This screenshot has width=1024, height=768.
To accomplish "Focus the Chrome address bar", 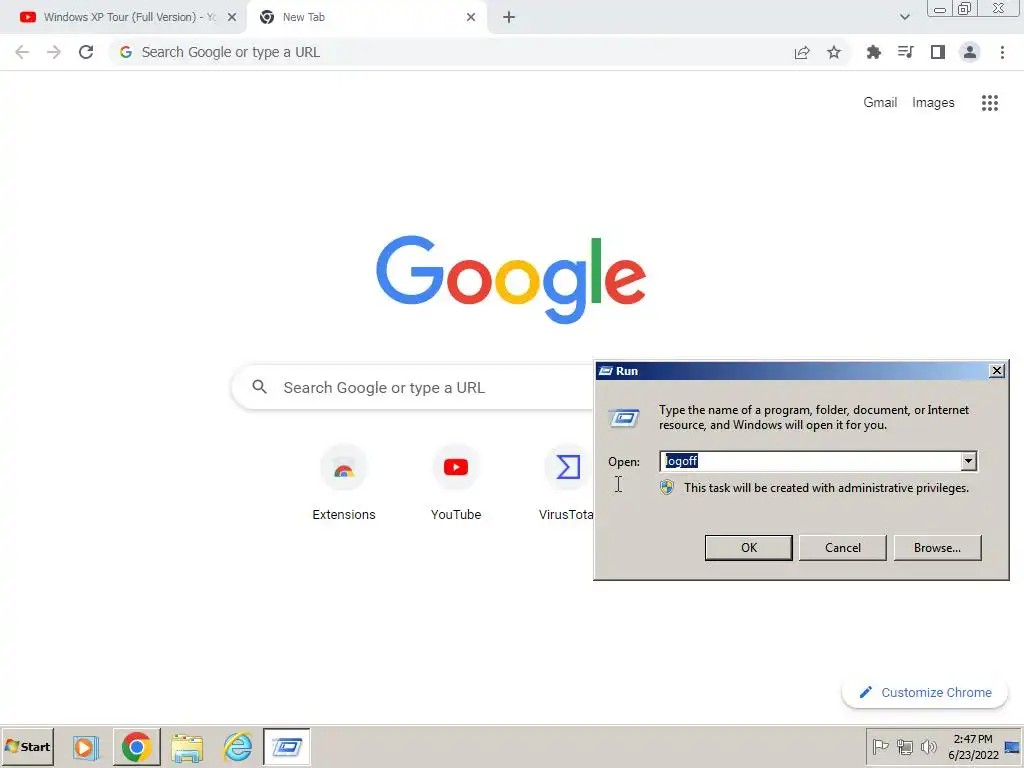I will coord(457,52).
